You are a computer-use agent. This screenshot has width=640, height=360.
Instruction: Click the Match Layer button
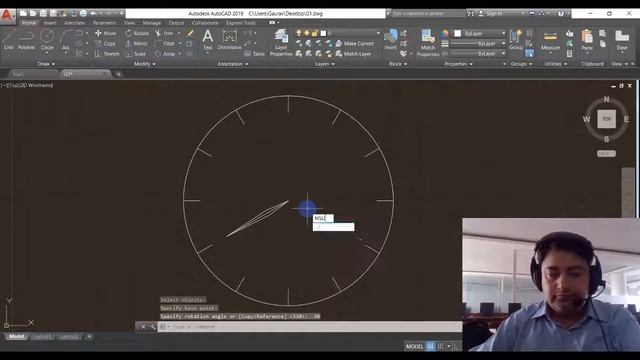[x=353, y=53]
